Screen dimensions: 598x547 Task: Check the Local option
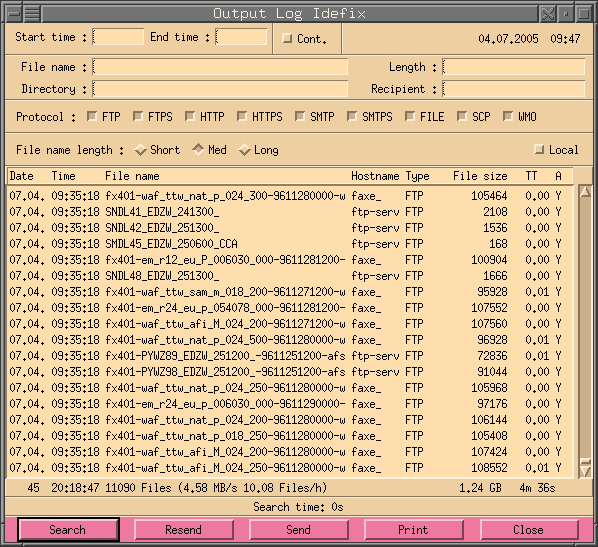(x=539, y=149)
